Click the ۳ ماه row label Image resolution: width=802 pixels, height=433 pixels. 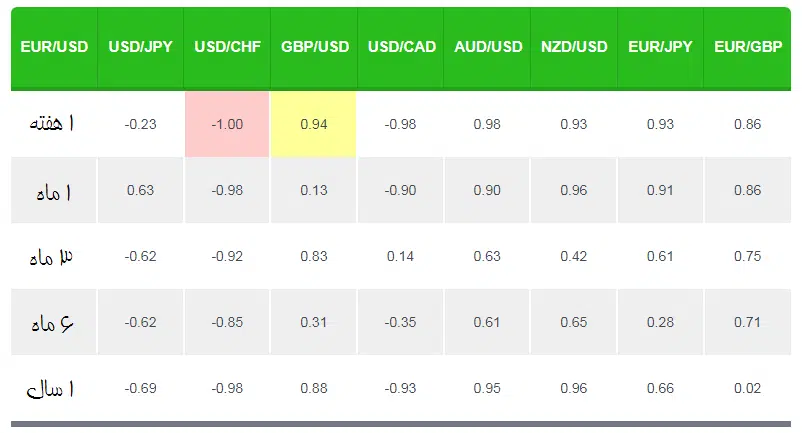click(x=53, y=256)
